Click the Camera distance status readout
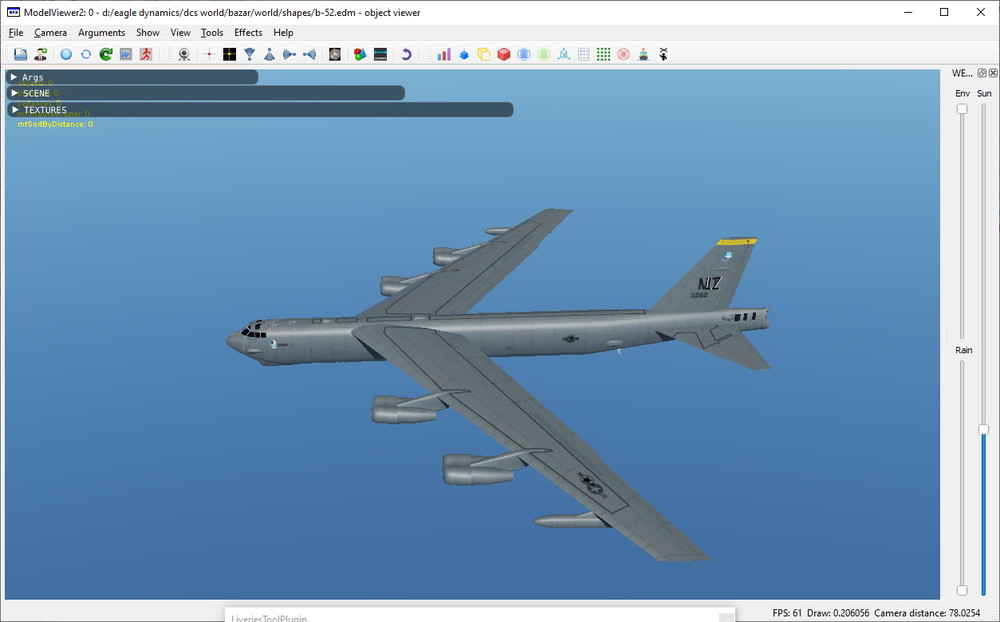 927,612
